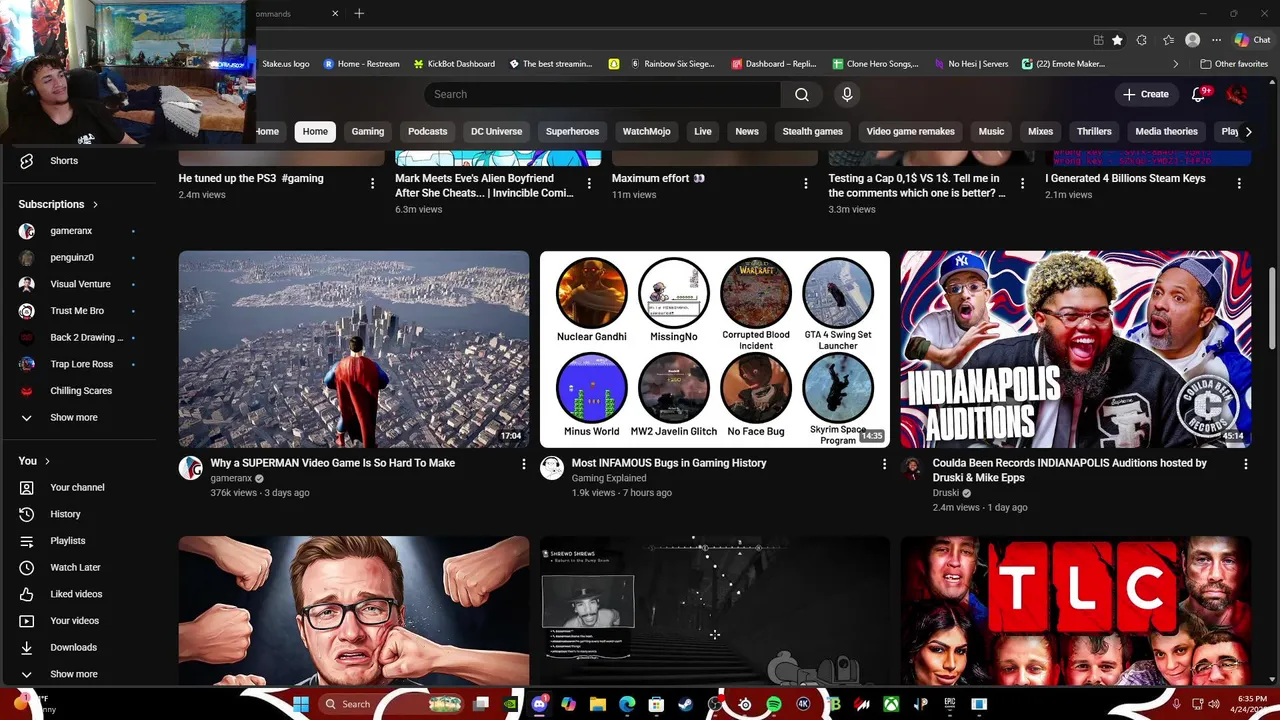Open options for 'Maximum effort' short
The image size is (1280, 720).
(x=805, y=183)
